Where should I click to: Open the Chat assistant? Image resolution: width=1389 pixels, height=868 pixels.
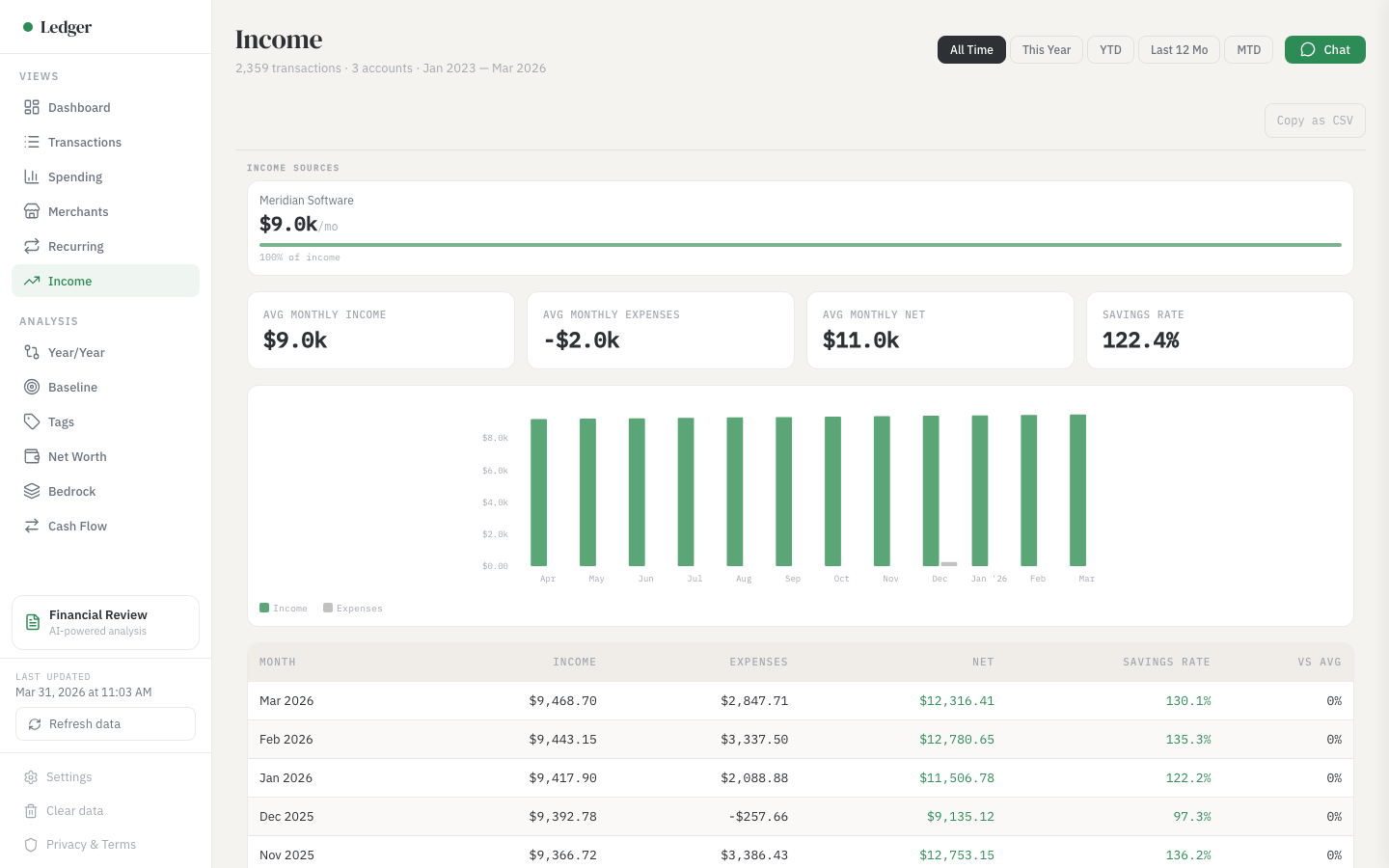point(1324,49)
